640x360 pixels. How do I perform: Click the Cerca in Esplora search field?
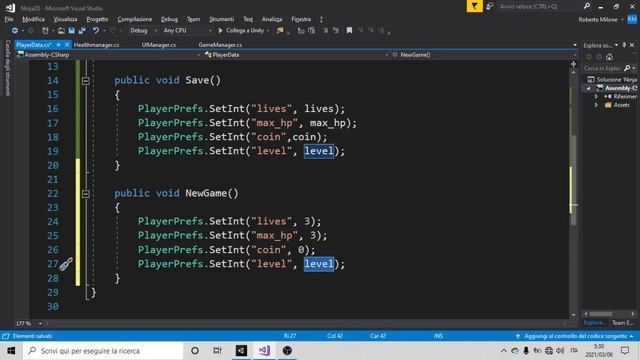coord(602,68)
